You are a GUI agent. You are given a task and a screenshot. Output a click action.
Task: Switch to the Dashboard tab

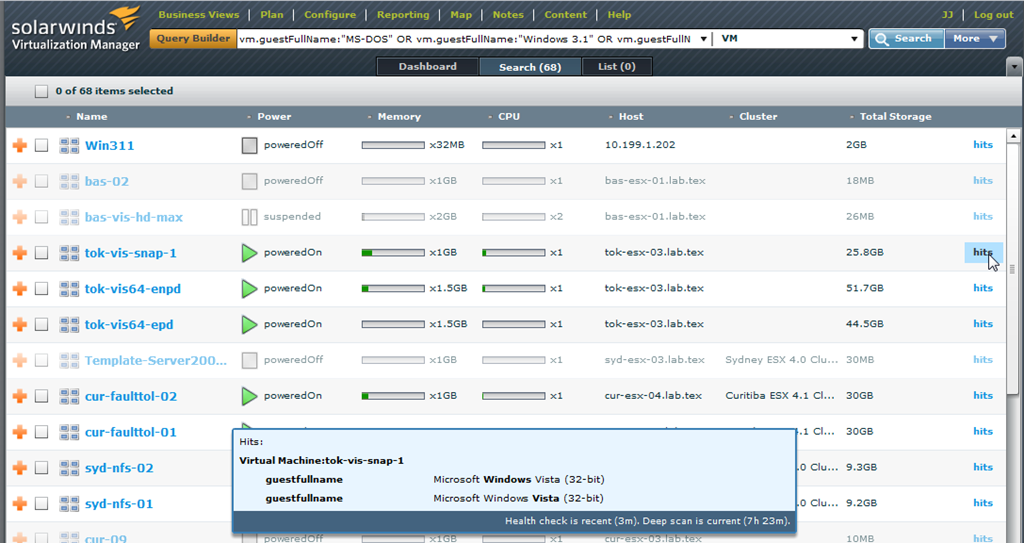(428, 67)
